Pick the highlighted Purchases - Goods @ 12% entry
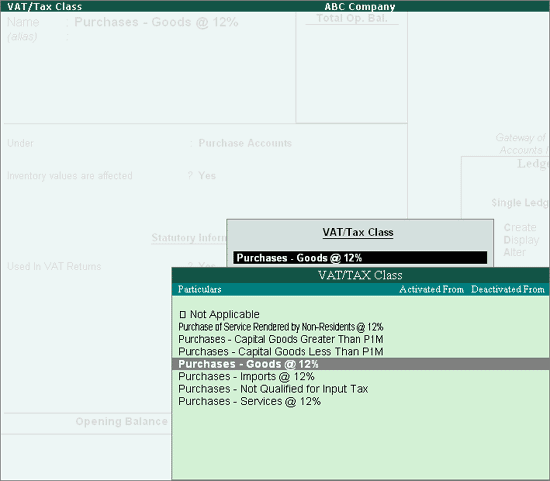550x481 pixels. click(361, 364)
